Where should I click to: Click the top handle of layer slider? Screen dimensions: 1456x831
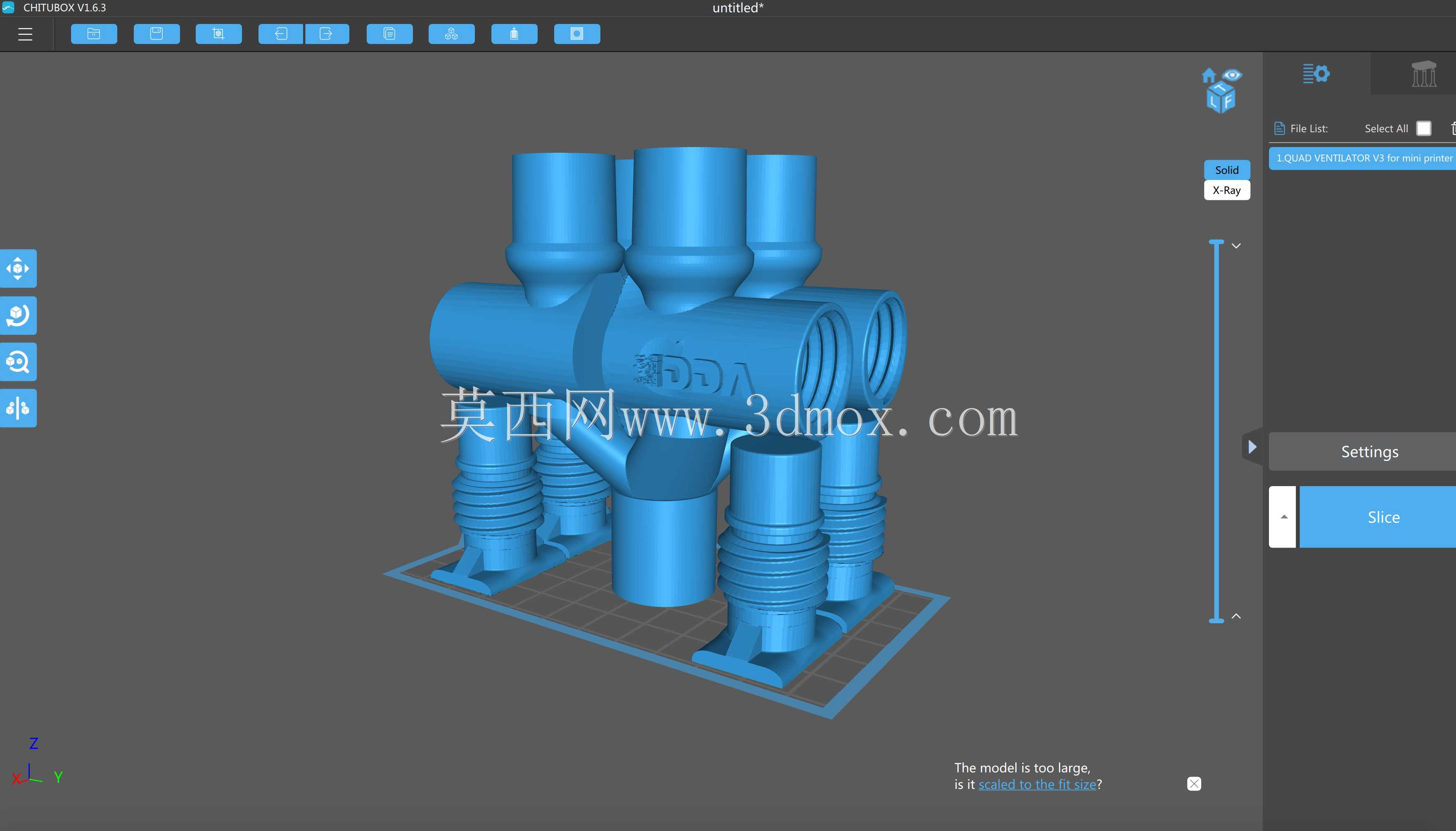[1216, 242]
